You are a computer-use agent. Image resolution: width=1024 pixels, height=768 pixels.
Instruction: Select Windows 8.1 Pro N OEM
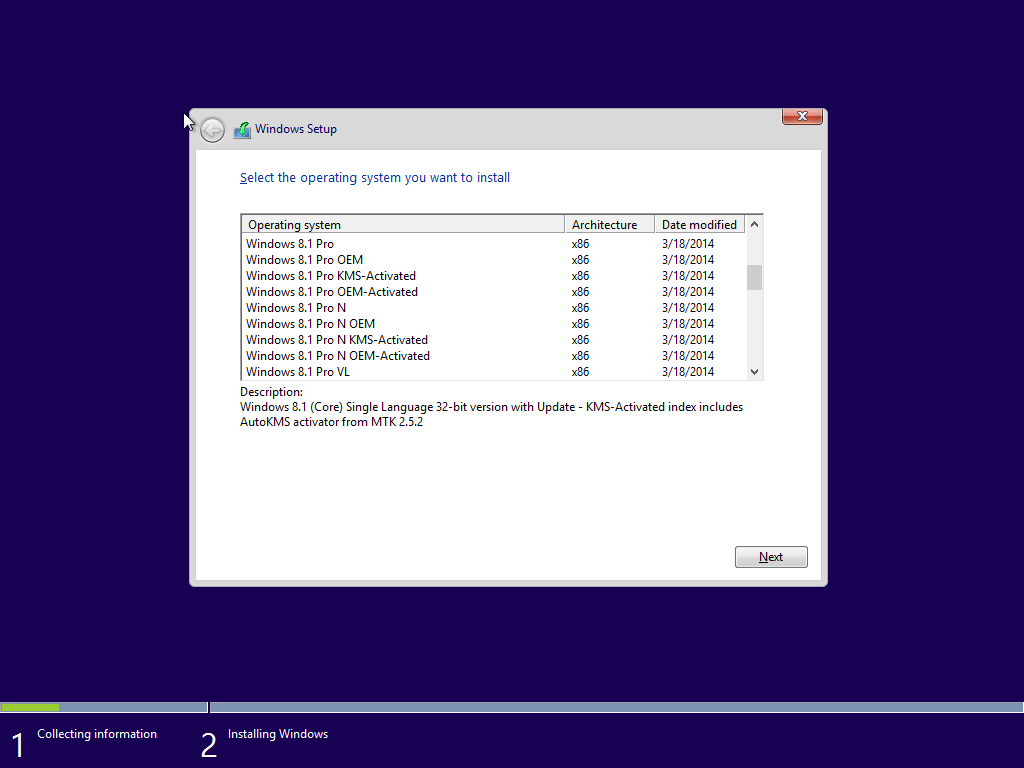(494, 324)
